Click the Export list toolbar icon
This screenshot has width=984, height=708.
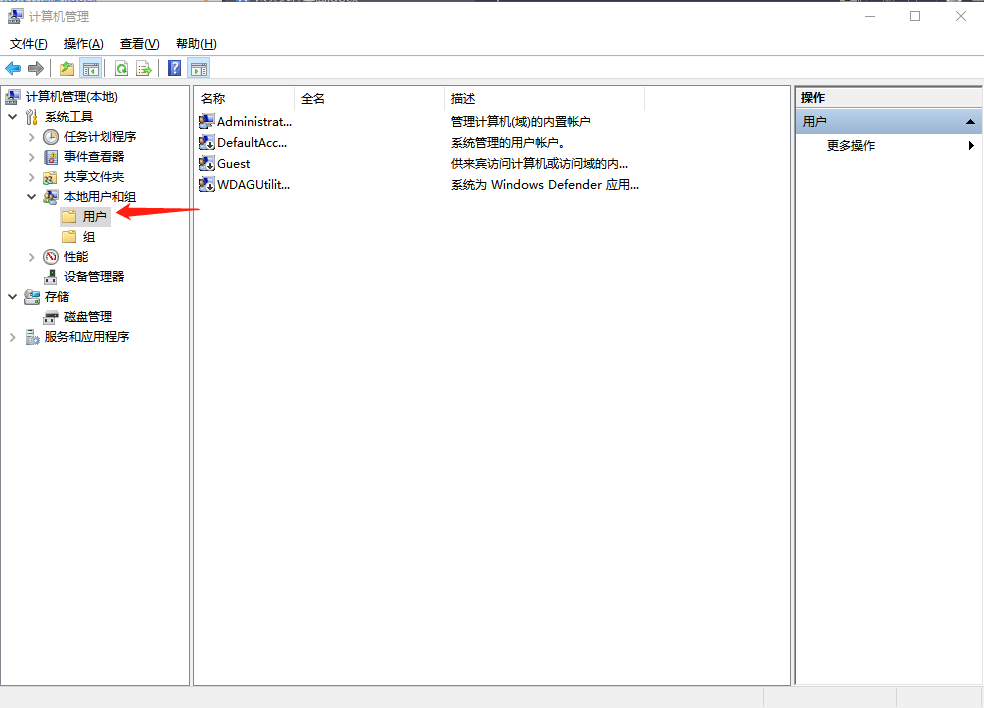click(x=144, y=68)
